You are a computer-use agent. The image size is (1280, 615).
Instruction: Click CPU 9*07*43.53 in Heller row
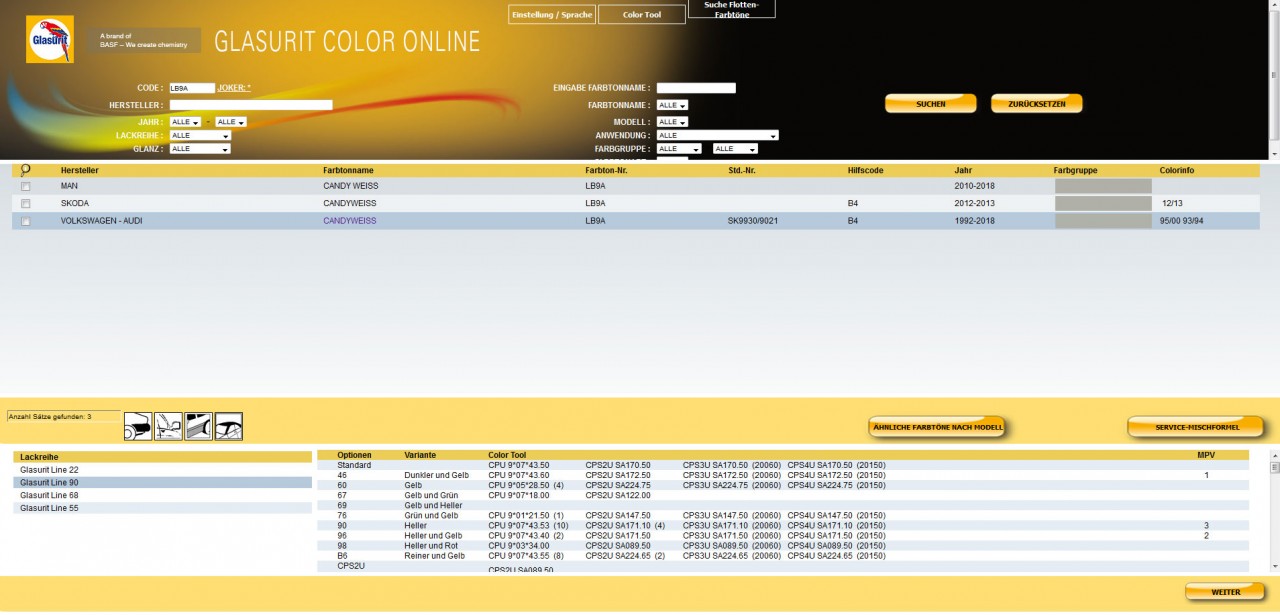[518, 525]
